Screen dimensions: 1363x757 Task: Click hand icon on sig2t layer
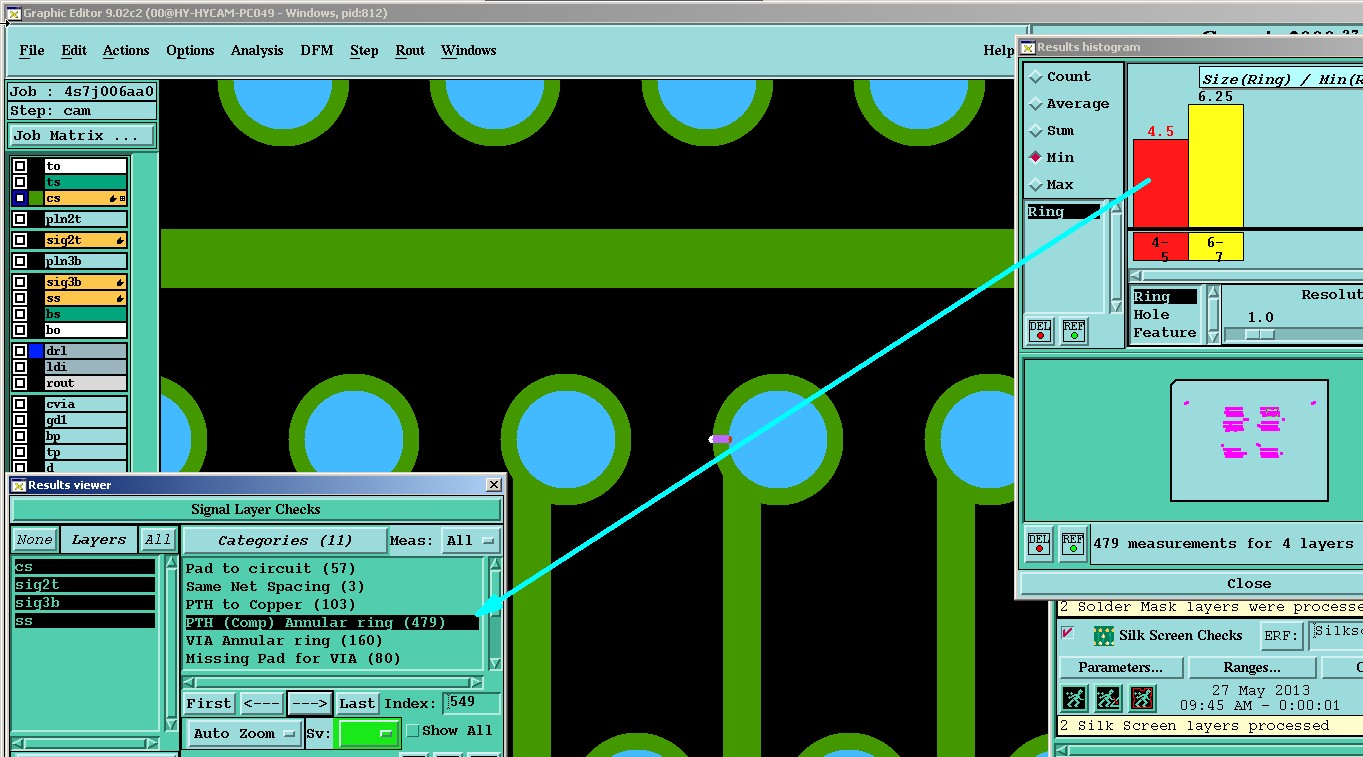pos(120,241)
